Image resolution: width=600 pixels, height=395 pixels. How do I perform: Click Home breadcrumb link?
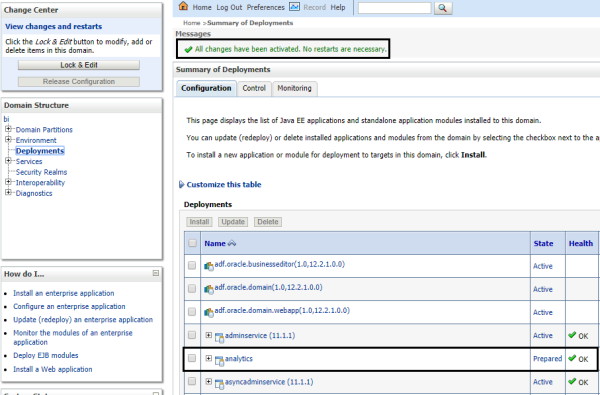(191, 23)
